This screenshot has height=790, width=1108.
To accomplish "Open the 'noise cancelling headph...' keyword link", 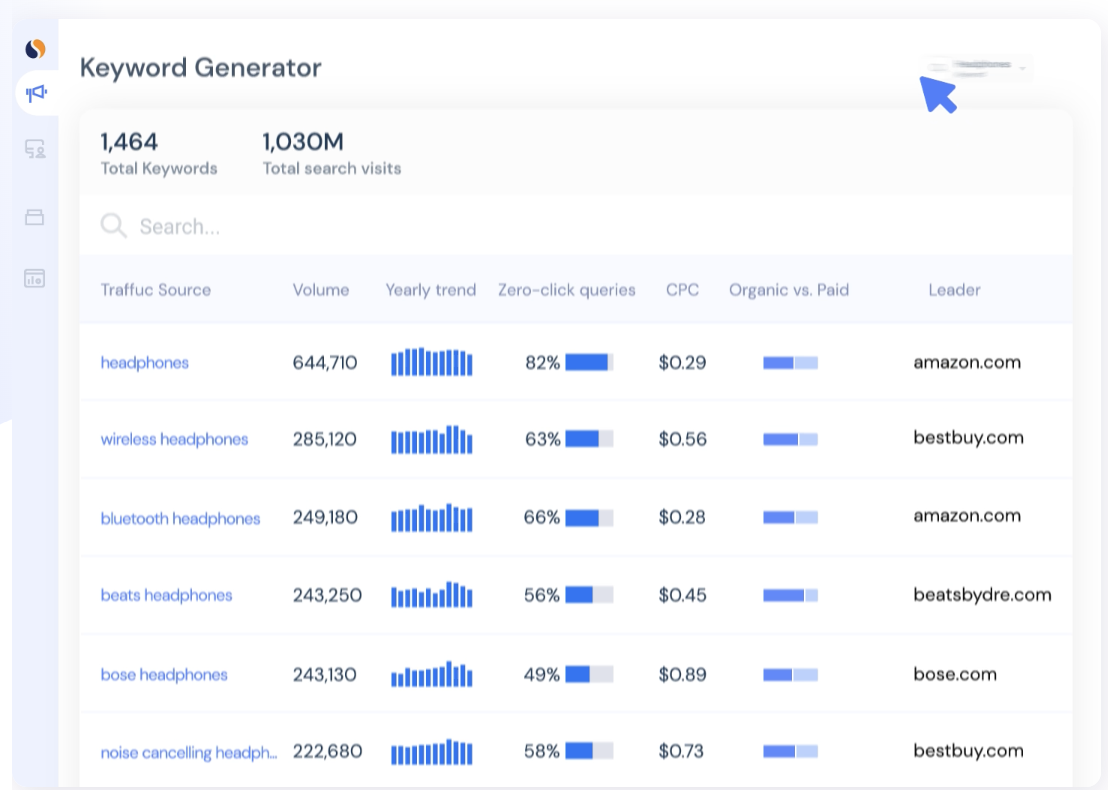I will (x=189, y=752).
